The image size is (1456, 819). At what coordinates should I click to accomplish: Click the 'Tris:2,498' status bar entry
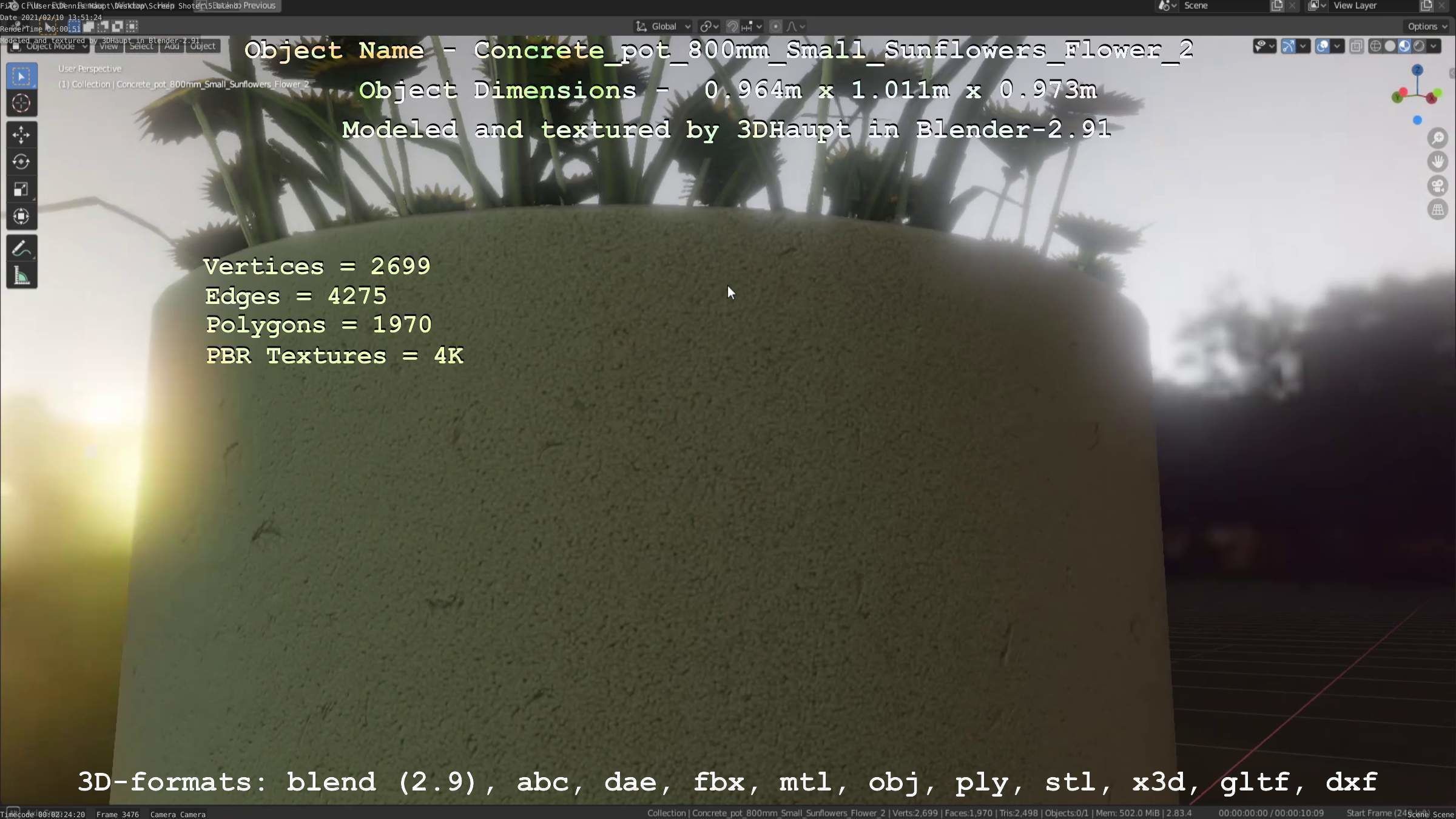(1019, 813)
